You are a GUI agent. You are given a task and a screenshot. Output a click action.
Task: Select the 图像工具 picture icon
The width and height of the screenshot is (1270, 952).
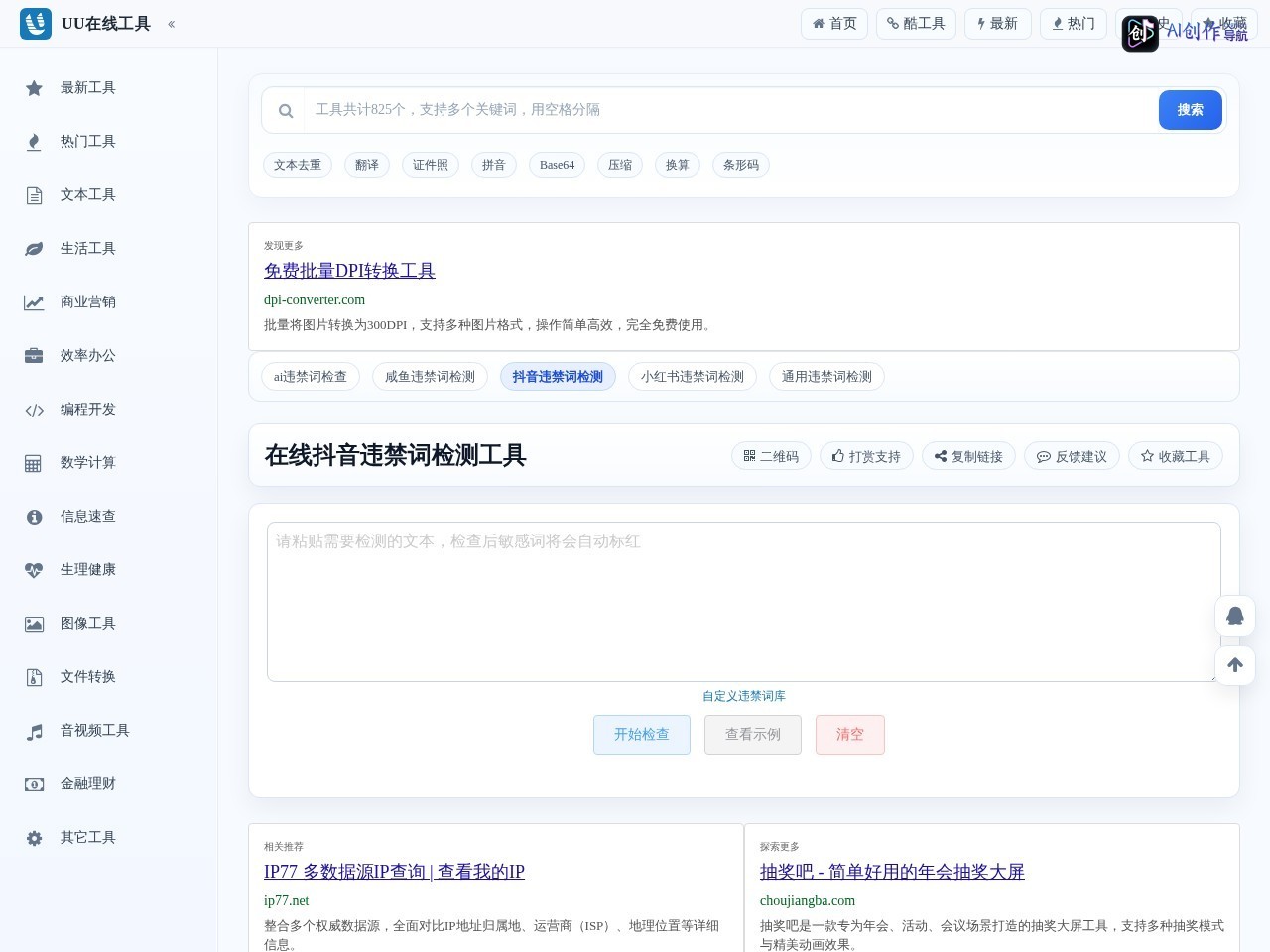(x=34, y=624)
